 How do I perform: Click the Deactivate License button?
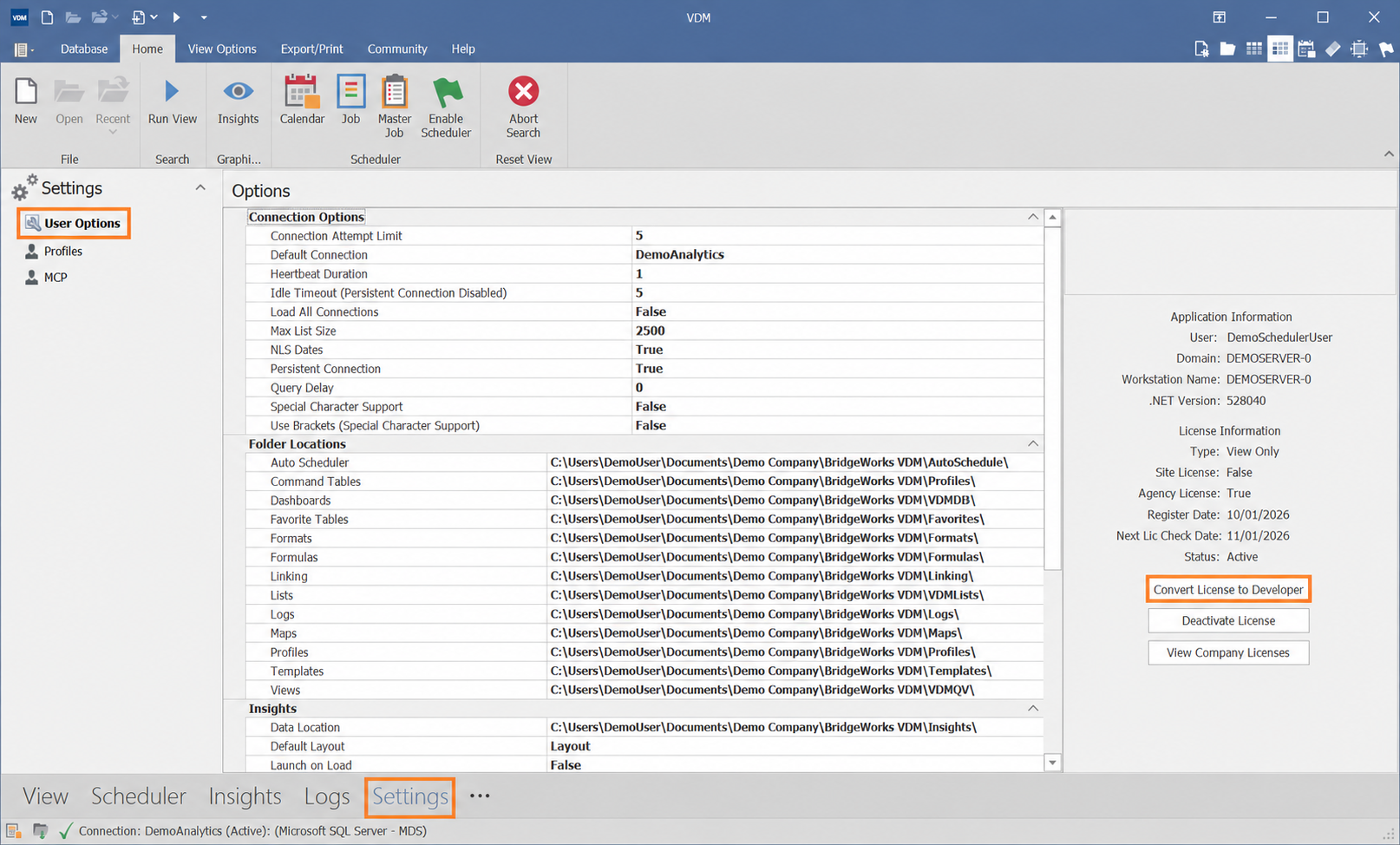tap(1228, 620)
